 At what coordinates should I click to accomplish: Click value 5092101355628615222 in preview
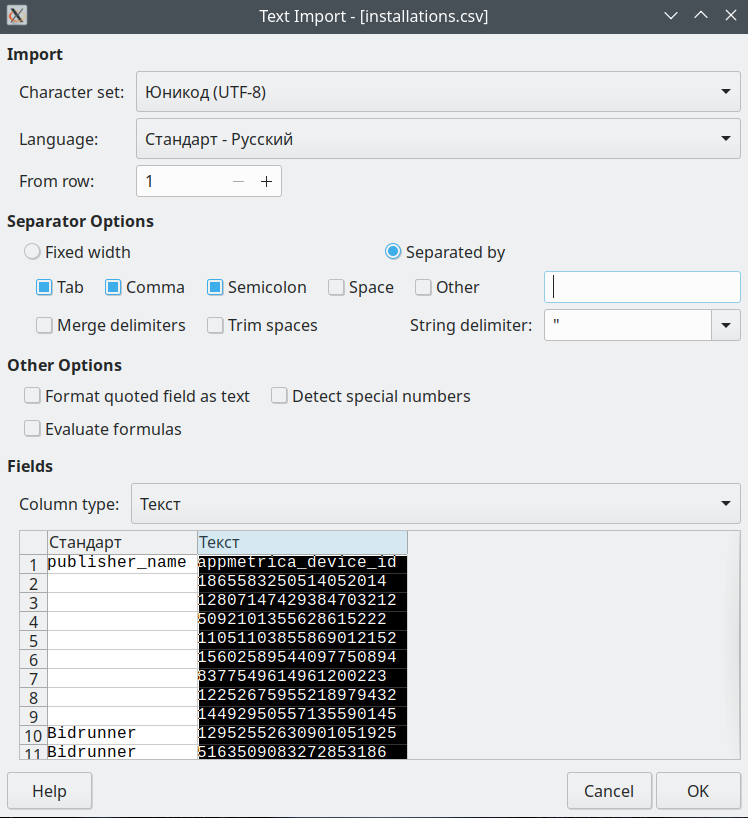[303, 619]
